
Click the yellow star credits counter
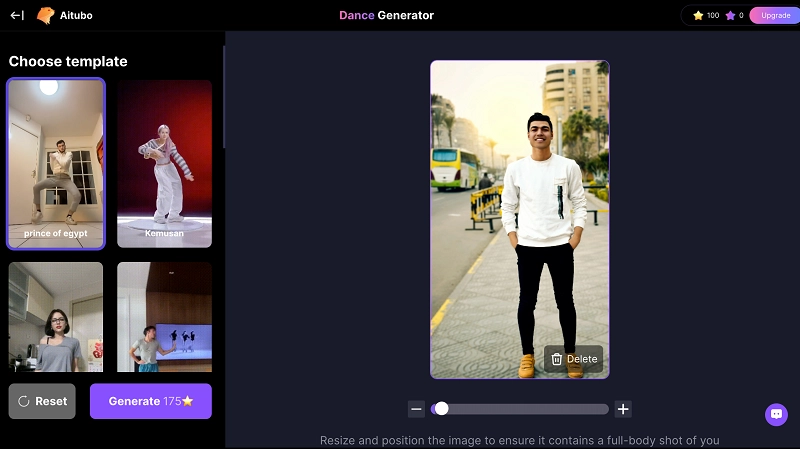coord(705,15)
